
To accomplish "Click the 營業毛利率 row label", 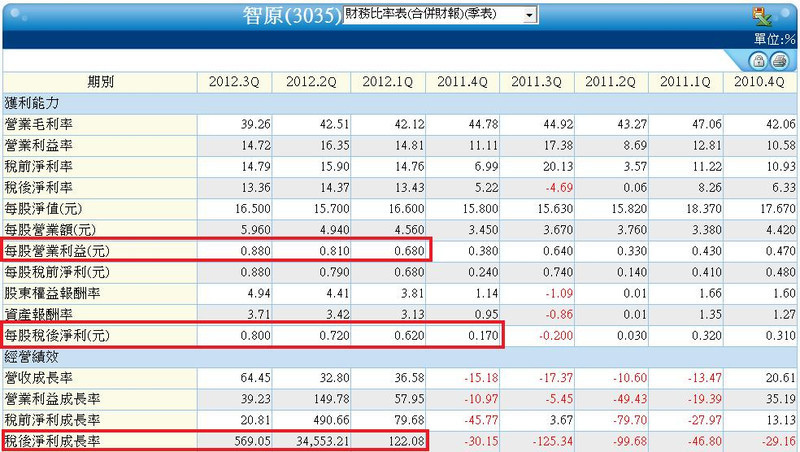I will [39, 124].
